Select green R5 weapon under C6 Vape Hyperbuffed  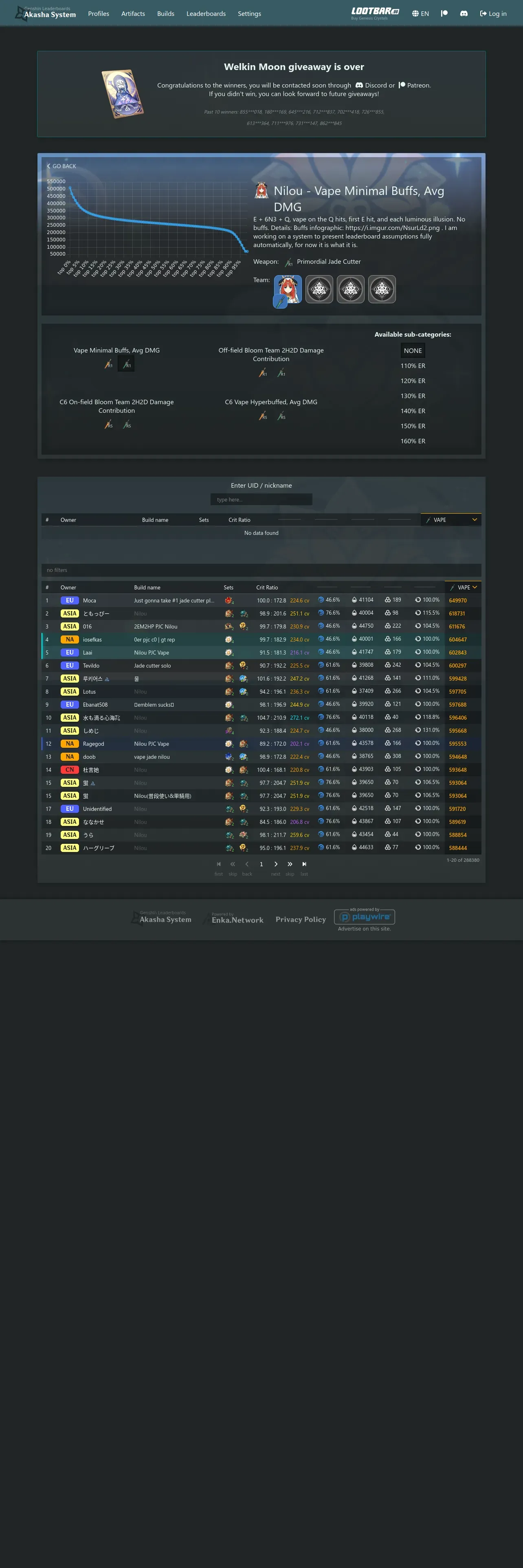[x=281, y=416]
